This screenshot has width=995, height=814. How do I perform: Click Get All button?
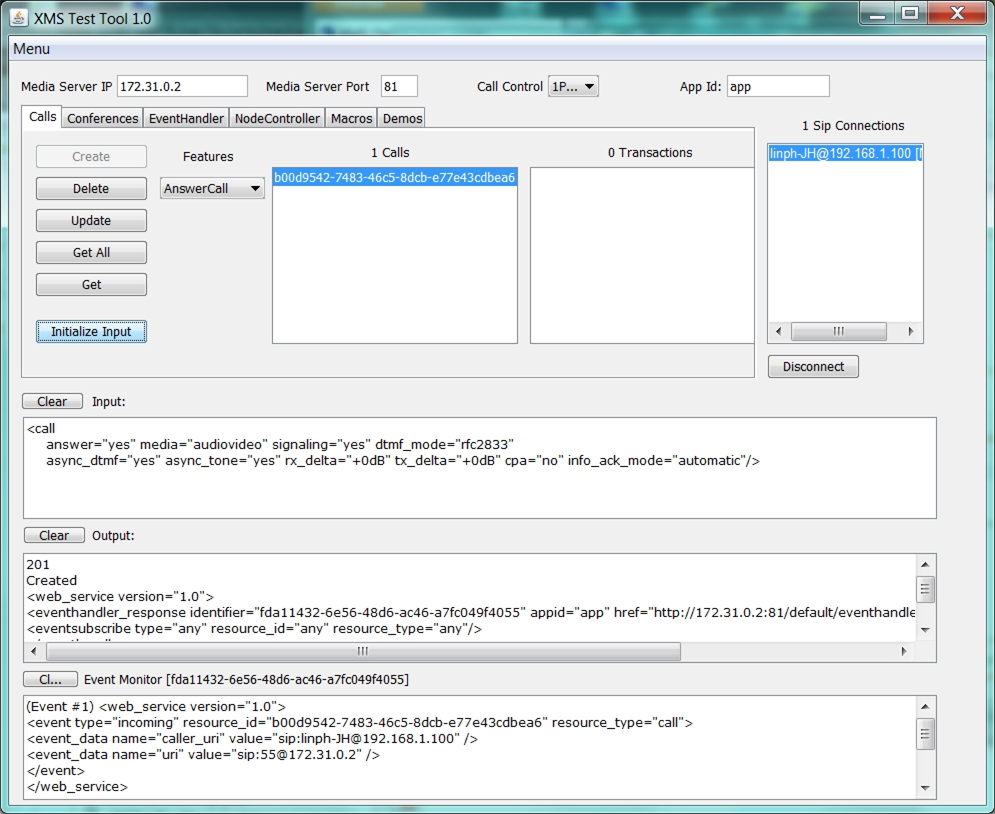91,253
